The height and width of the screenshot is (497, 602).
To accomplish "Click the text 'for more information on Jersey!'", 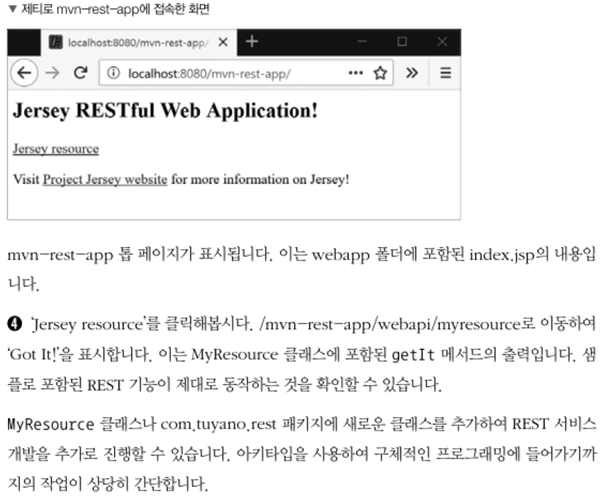I will click(260, 179).
